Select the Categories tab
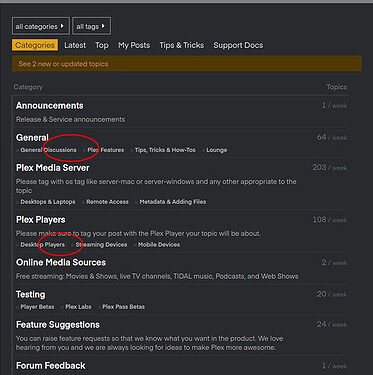Image resolution: width=373 pixels, height=375 pixels. tap(35, 45)
